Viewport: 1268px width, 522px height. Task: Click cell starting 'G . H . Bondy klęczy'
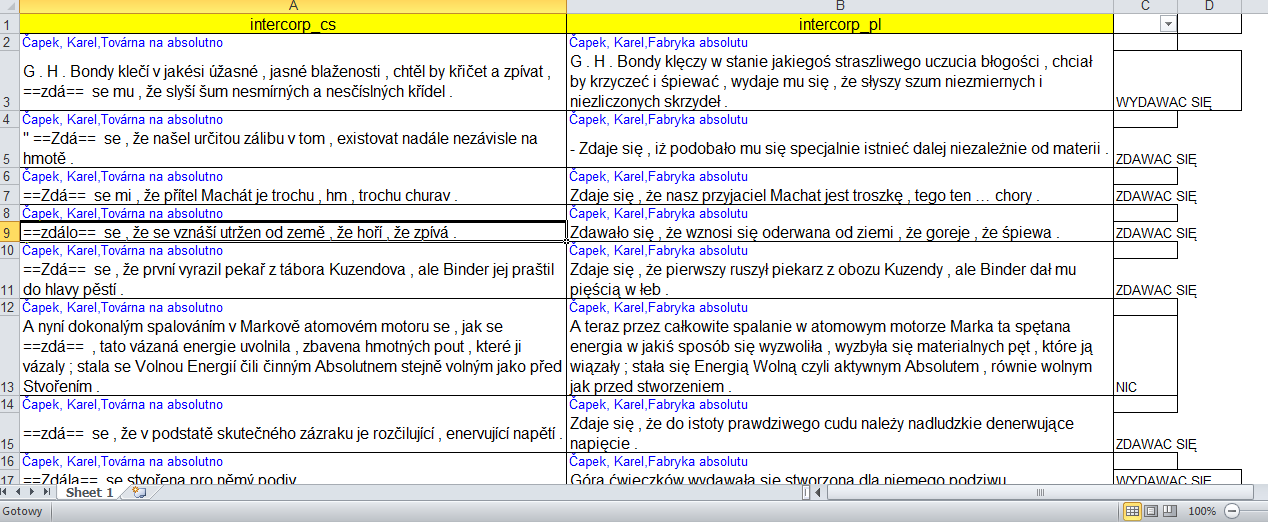pyautogui.click(x=840, y=81)
